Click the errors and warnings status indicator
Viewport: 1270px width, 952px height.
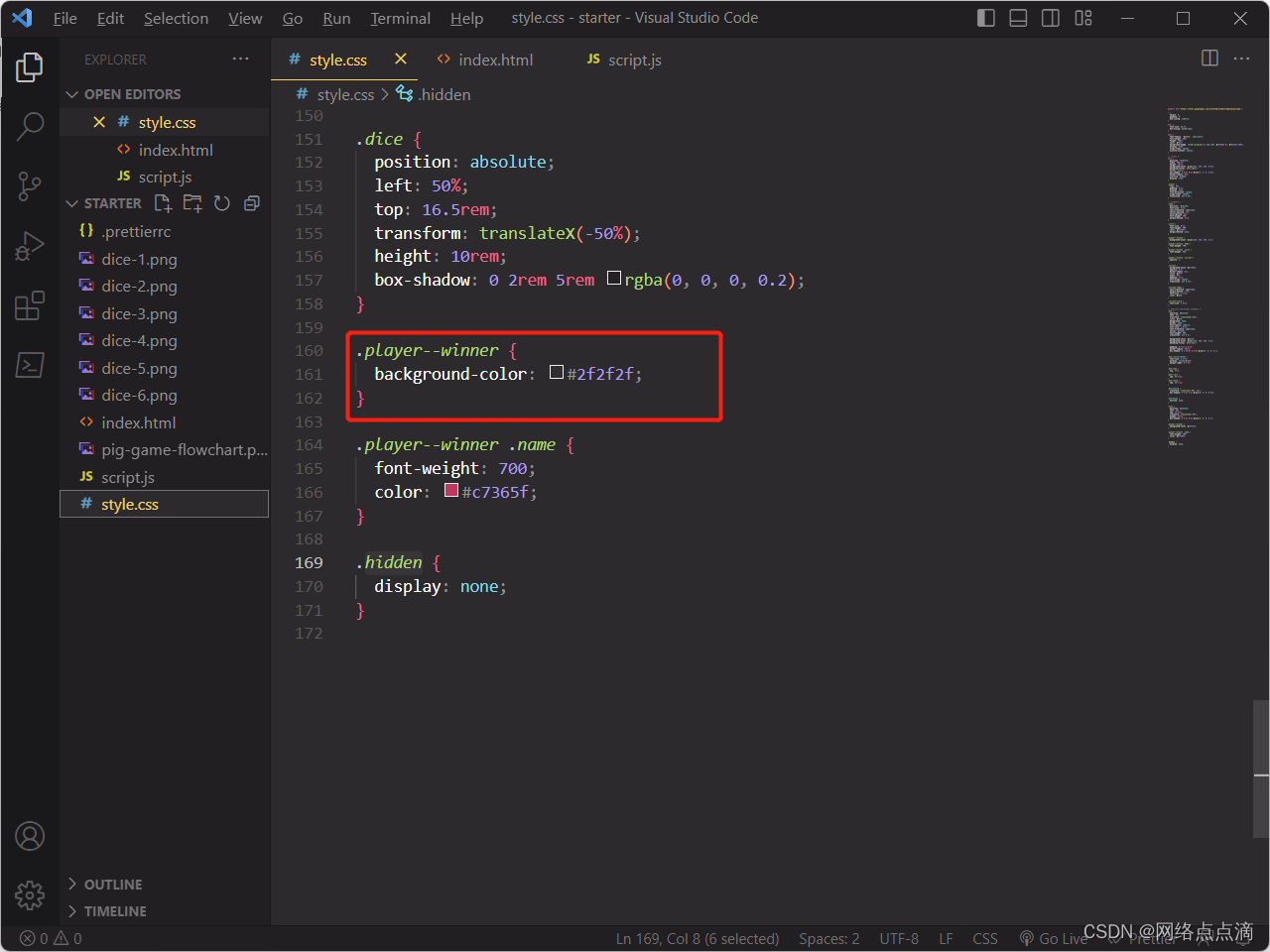[52, 938]
